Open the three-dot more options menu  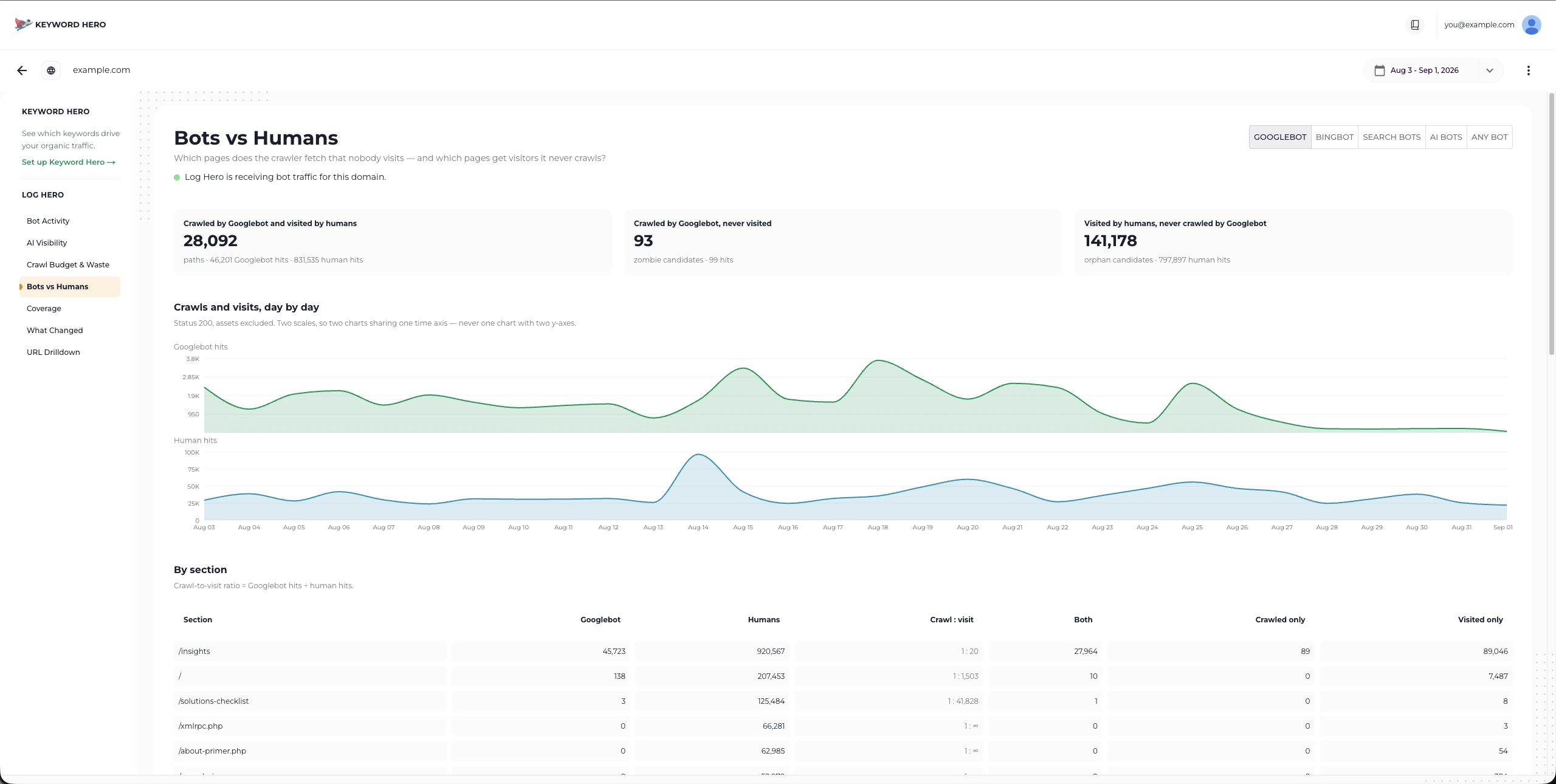tap(1528, 70)
